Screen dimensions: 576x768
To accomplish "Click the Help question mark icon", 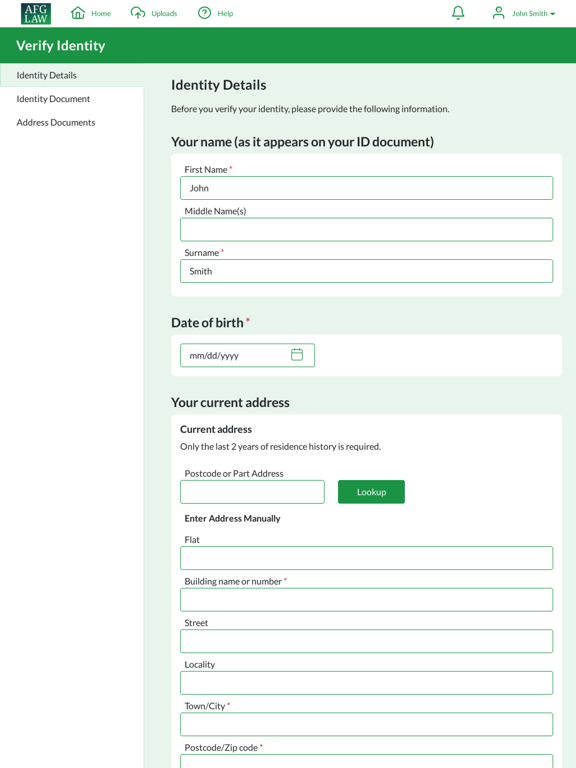I will pos(204,13).
